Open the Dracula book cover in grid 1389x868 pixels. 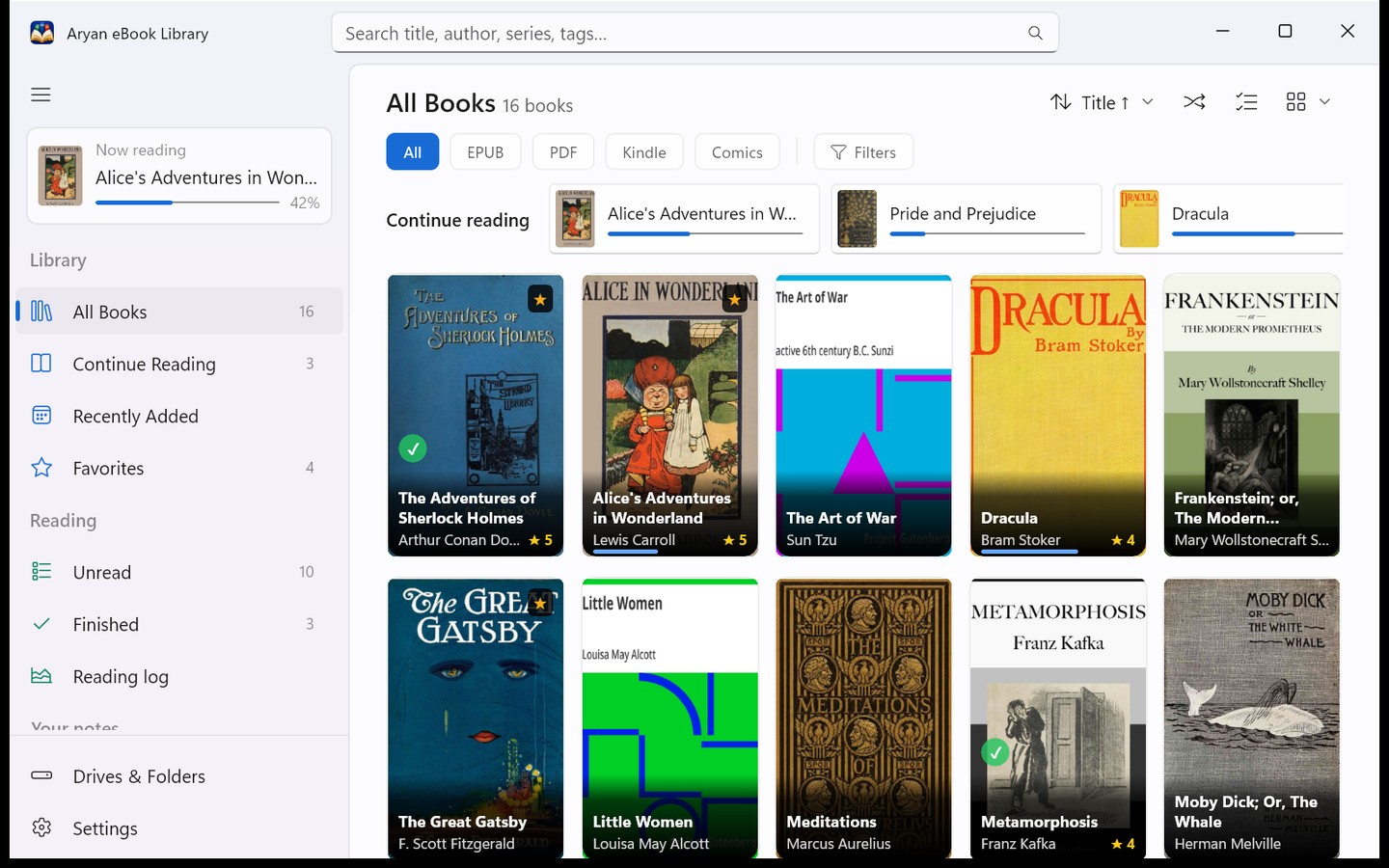tap(1058, 416)
